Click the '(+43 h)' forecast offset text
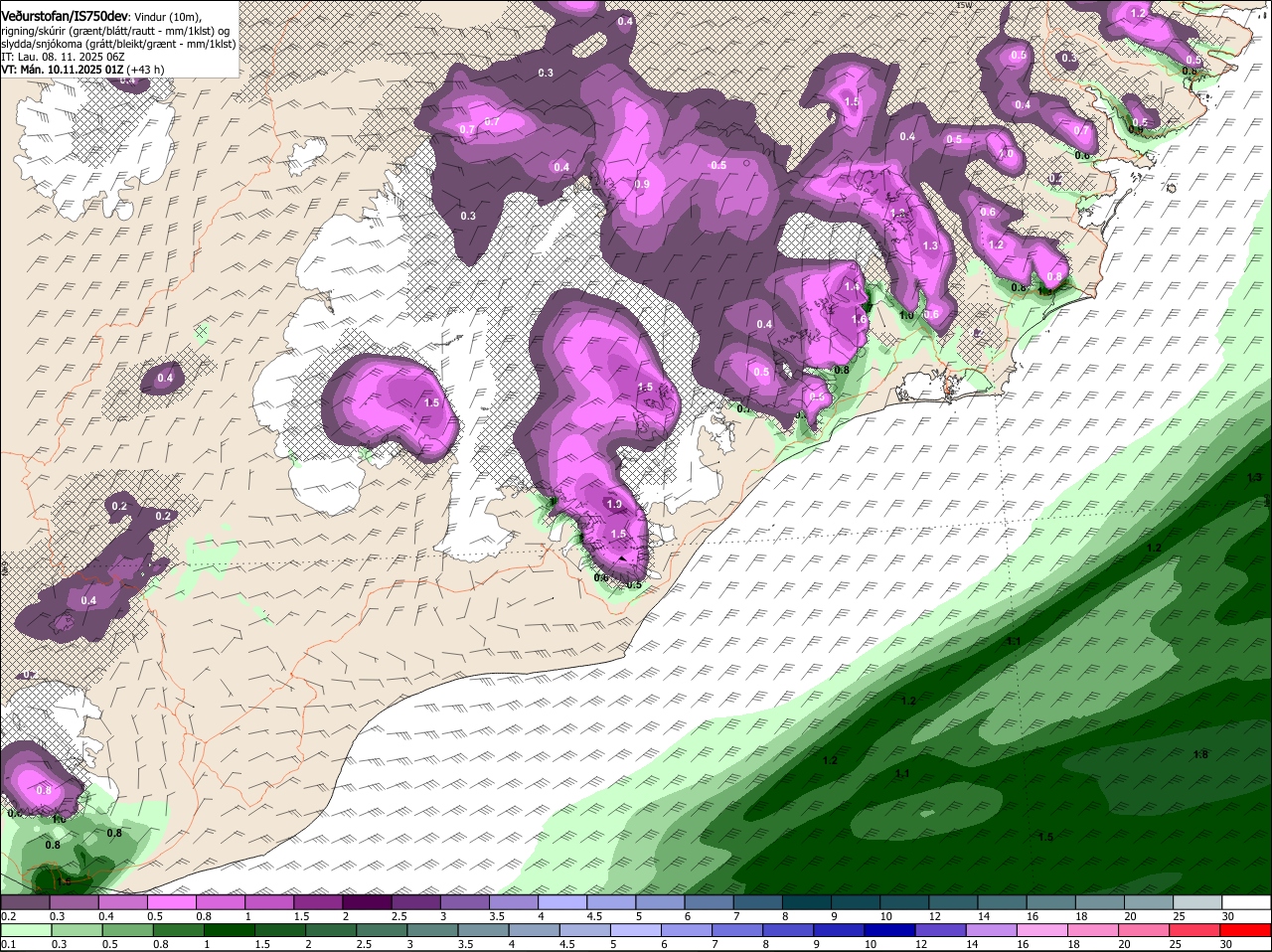Screen dimensions: 1272x952 145,70
